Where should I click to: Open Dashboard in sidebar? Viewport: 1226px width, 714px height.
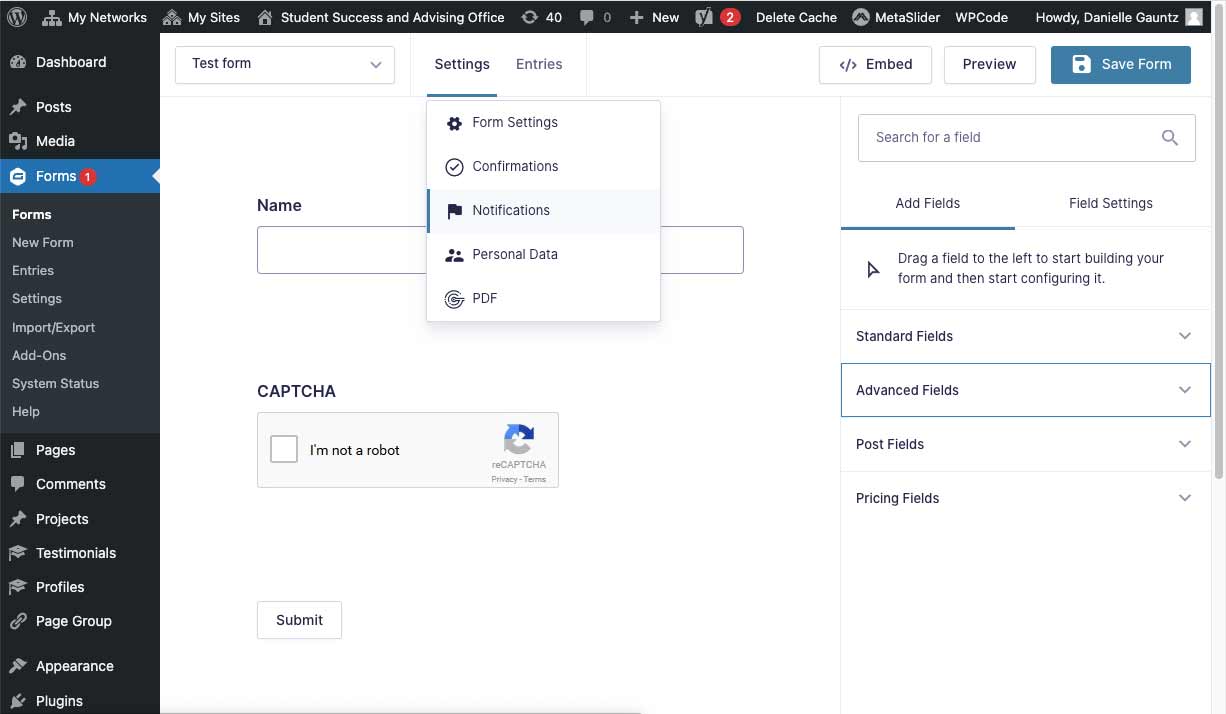80,62
